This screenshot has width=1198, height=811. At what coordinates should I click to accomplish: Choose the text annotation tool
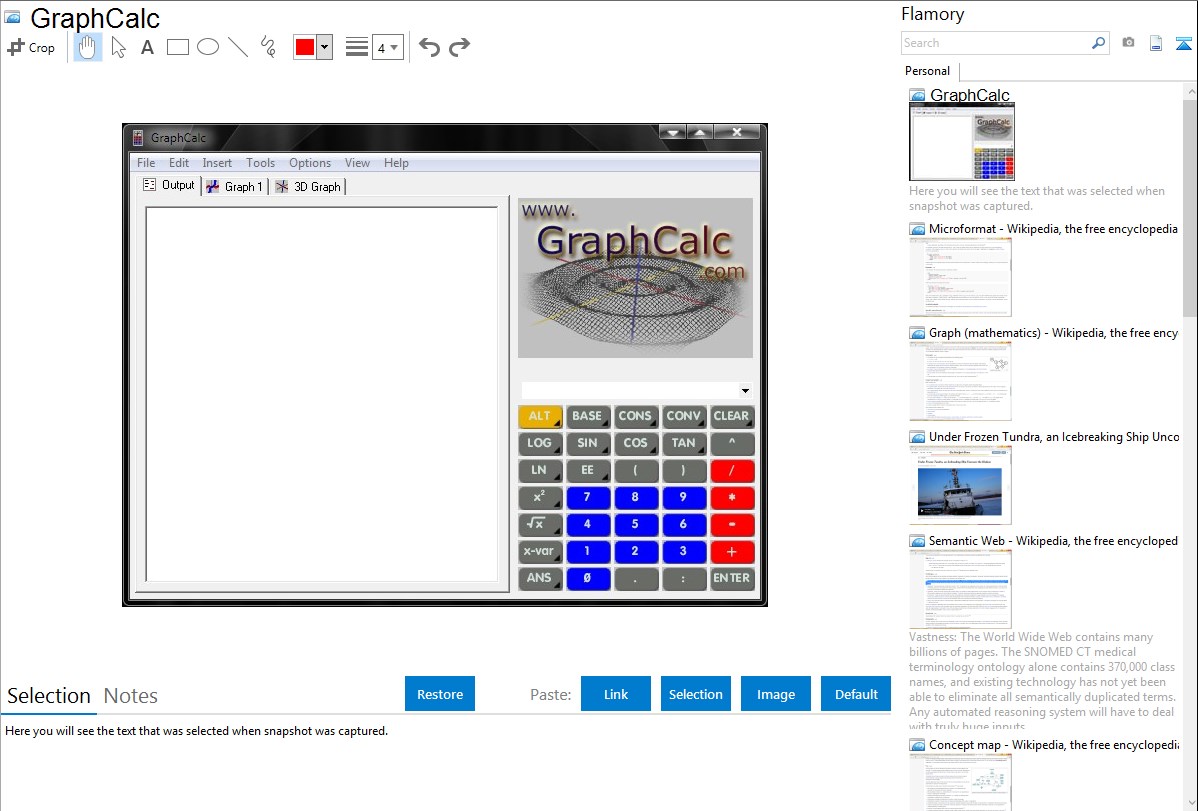coord(147,47)
